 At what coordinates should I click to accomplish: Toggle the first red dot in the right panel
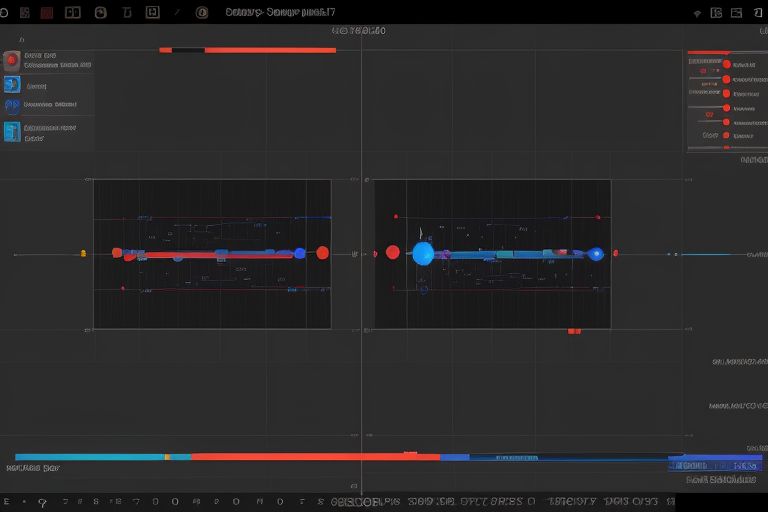click(726, 64)
